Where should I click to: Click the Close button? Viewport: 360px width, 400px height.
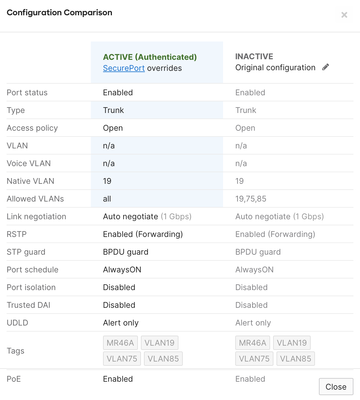pyautogui.click(x=336, y=387)
